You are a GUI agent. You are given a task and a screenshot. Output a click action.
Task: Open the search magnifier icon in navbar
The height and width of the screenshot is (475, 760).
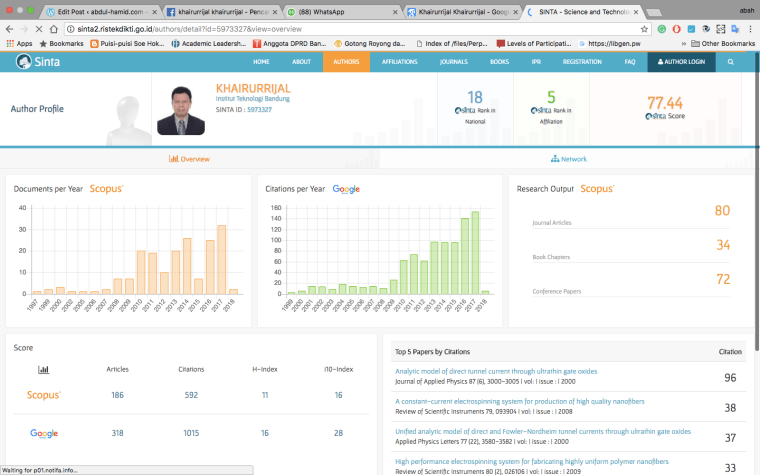click(x=731, y=62)
